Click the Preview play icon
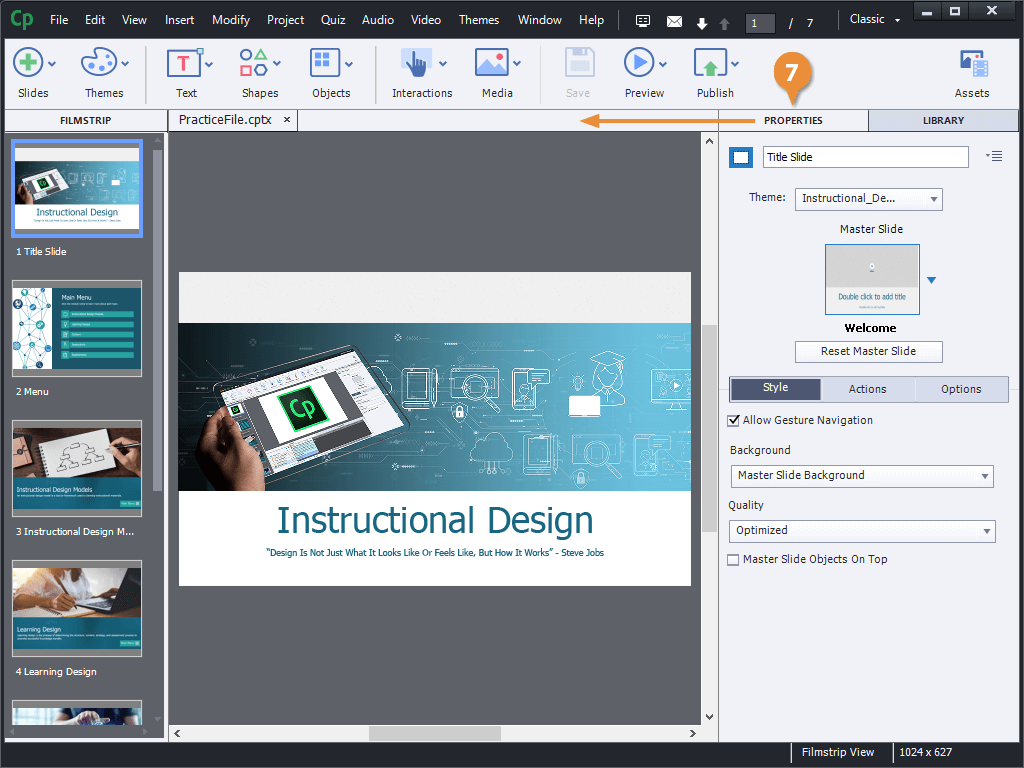Screen dimensions: 1024x768 tap(638, 63)
